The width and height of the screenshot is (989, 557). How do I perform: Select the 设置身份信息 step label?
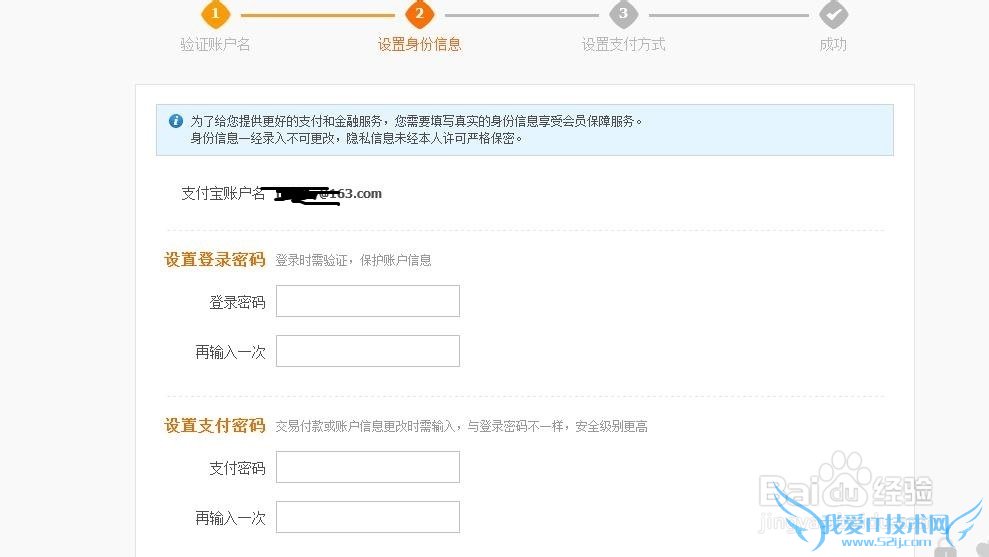point(419,44)
